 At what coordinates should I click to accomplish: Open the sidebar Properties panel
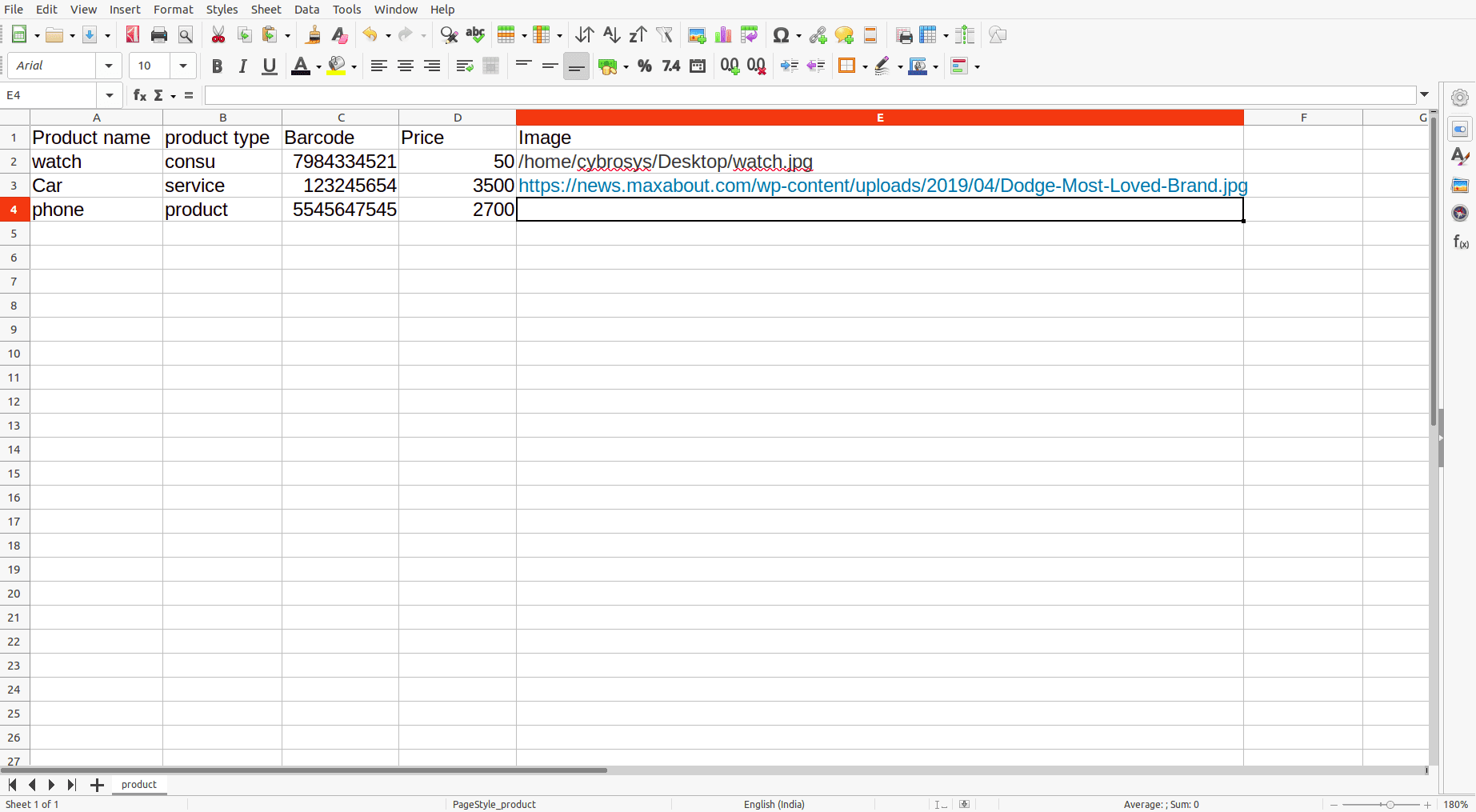point(1460,129)
